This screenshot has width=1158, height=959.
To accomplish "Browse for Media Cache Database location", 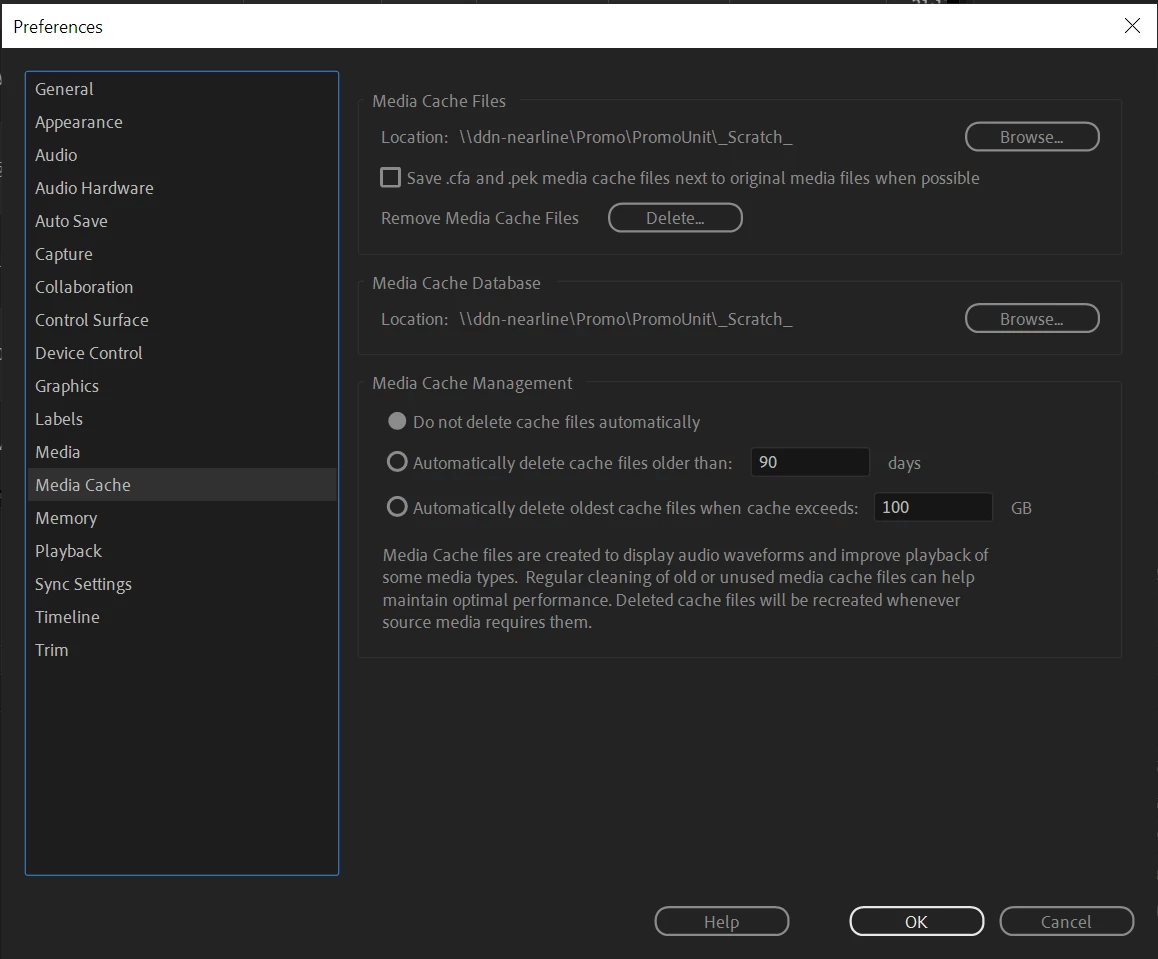I will (x=1032, y=319).
